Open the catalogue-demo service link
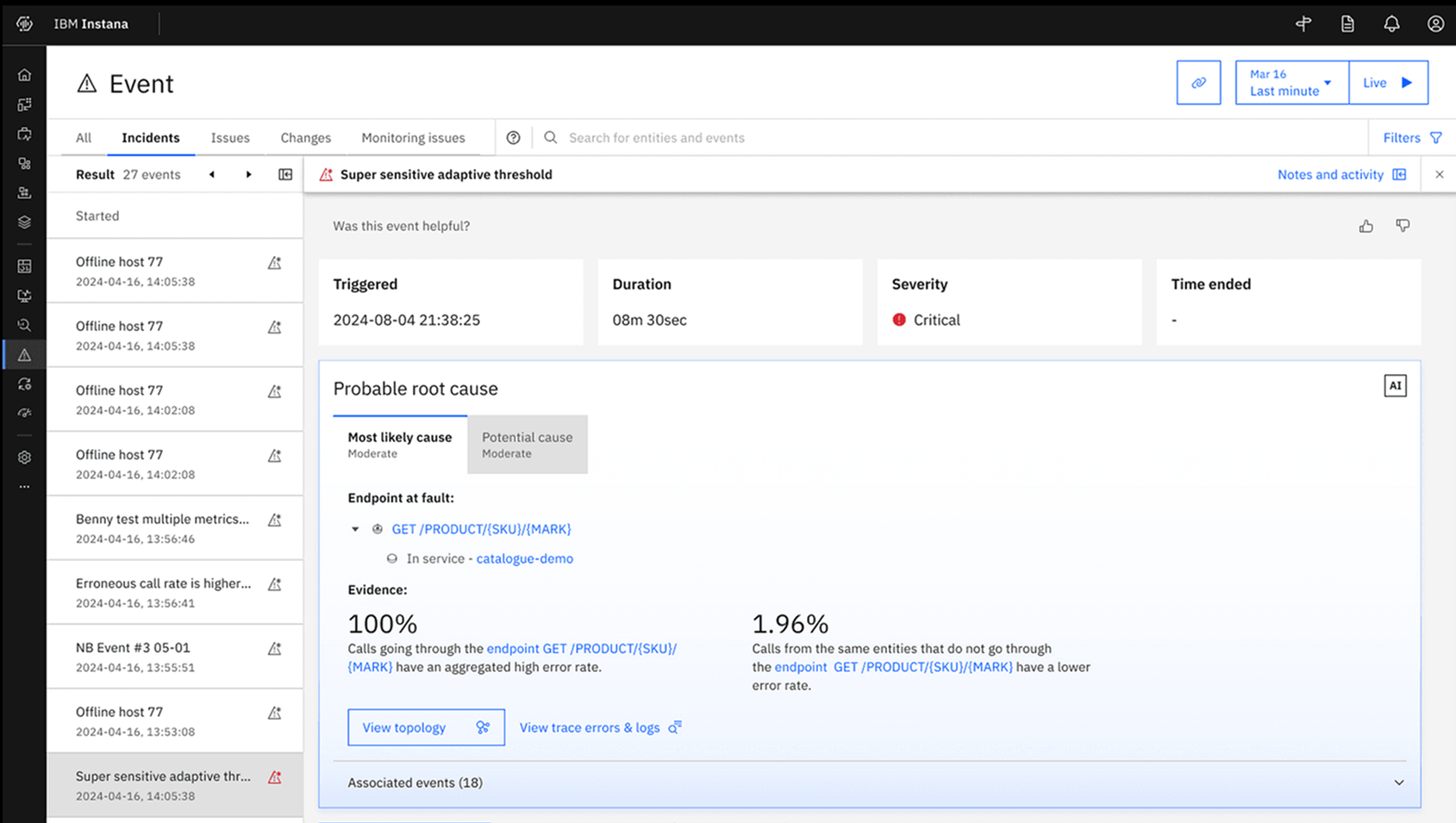This screenshot has height=823, width=1456. pyautogui.click(x=524, y=558)
